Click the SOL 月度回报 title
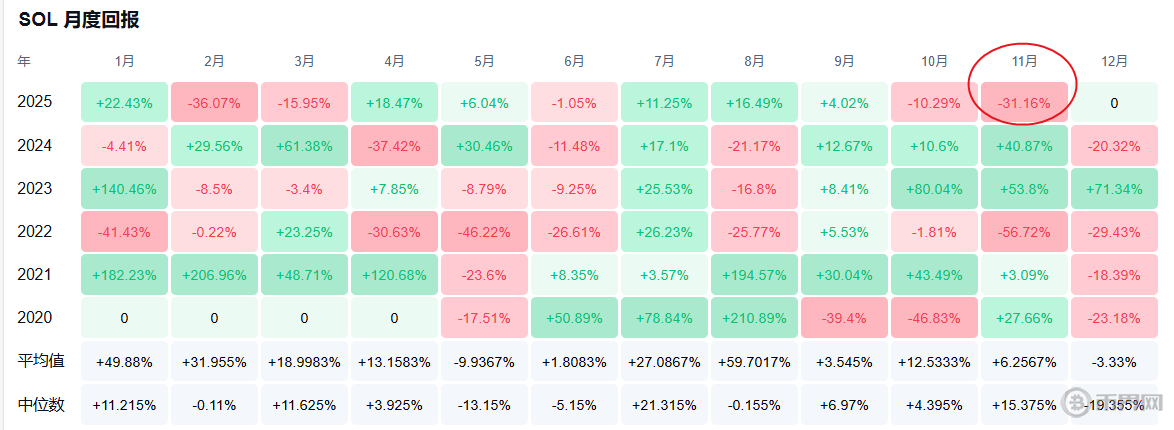The width and height of the screenshot is (1174, 430). 80,20
